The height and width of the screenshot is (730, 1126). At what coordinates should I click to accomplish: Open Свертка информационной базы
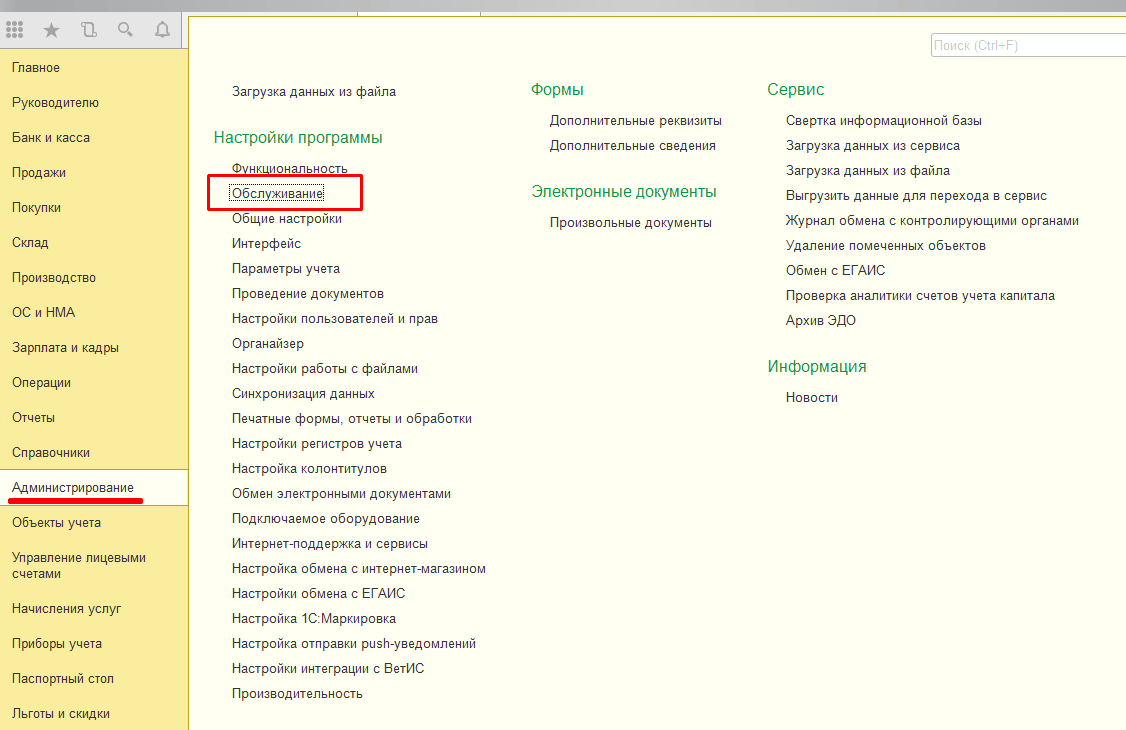click(x=883, y=121)
